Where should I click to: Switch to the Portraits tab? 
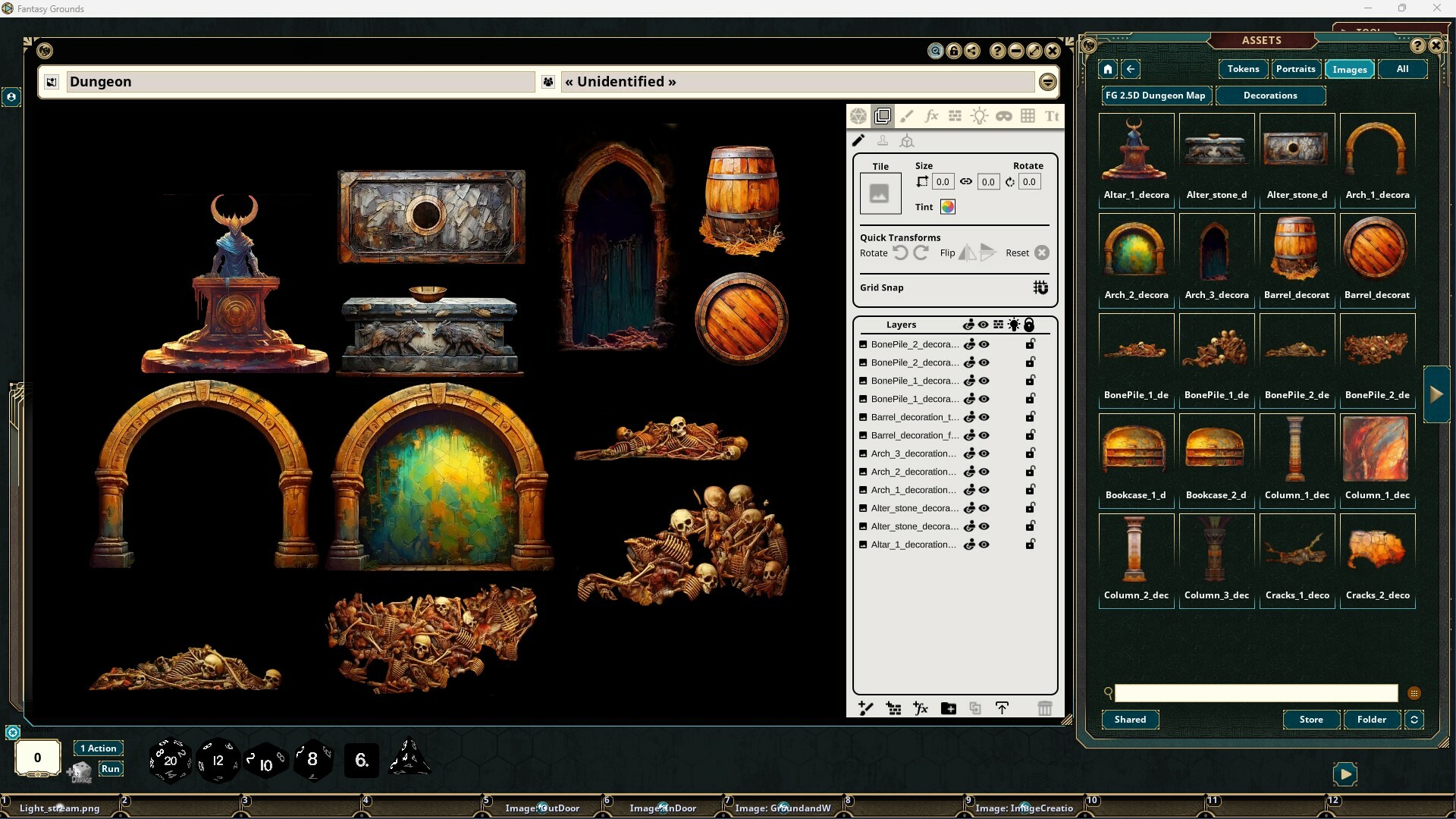tap(1296, 69)
